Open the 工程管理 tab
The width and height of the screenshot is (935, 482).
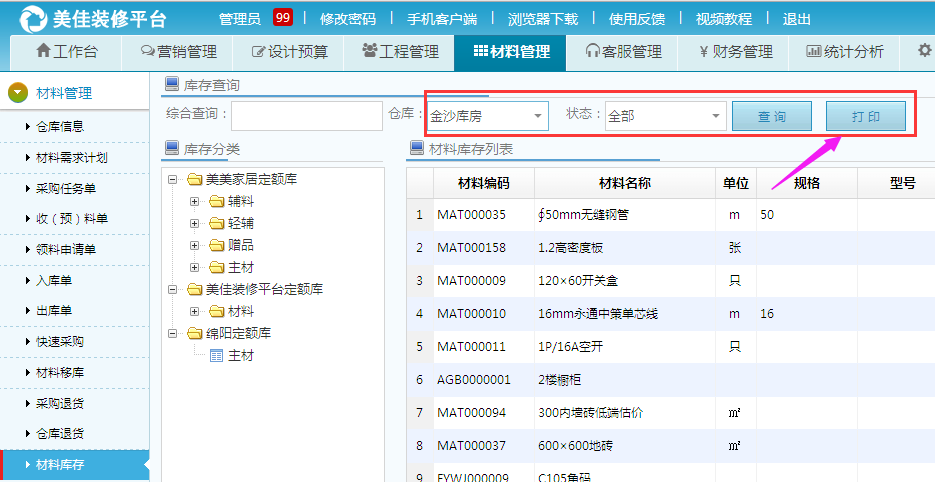(400, 52)
